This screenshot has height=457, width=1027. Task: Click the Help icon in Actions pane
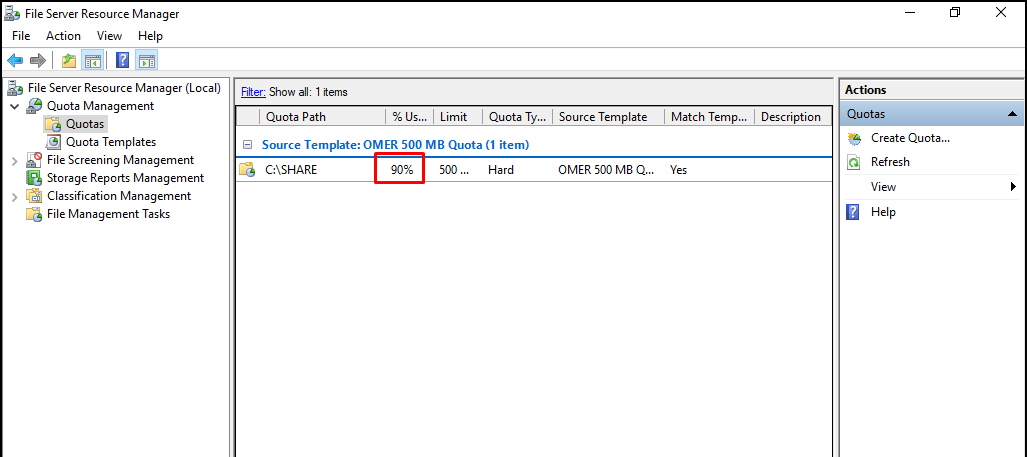coord(853,212)
